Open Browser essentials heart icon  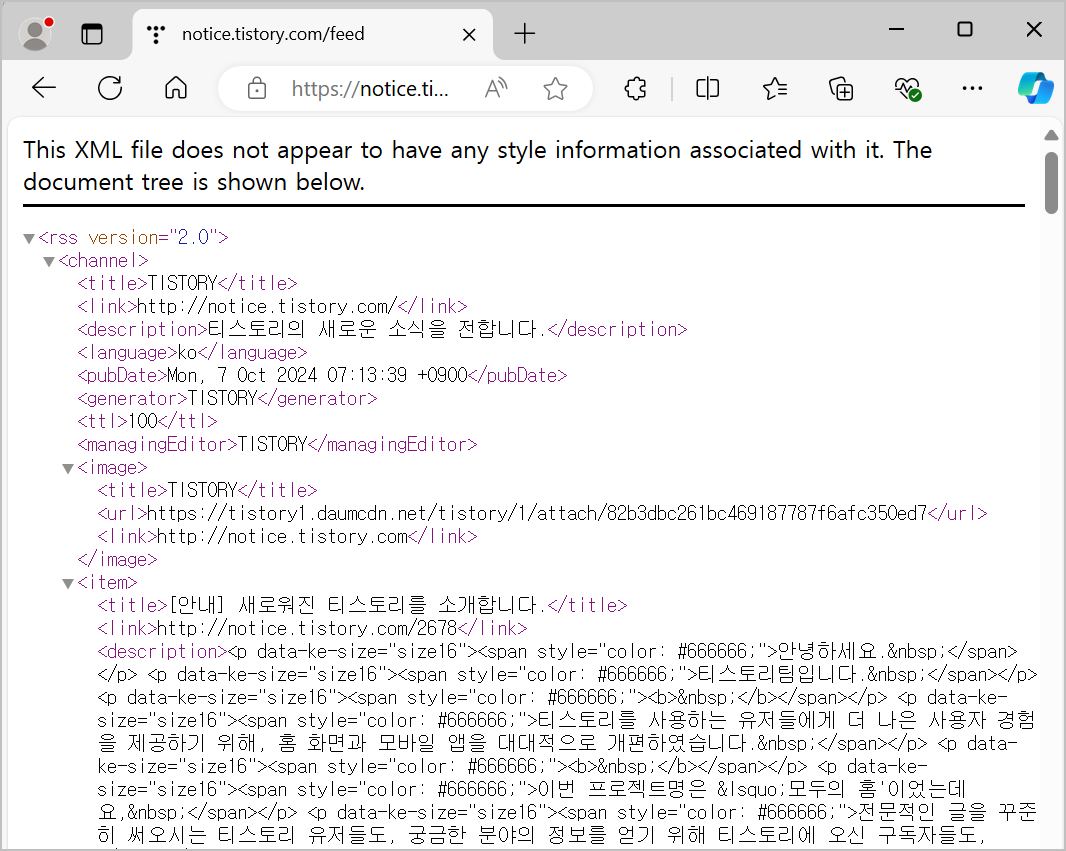pos(907,88)
